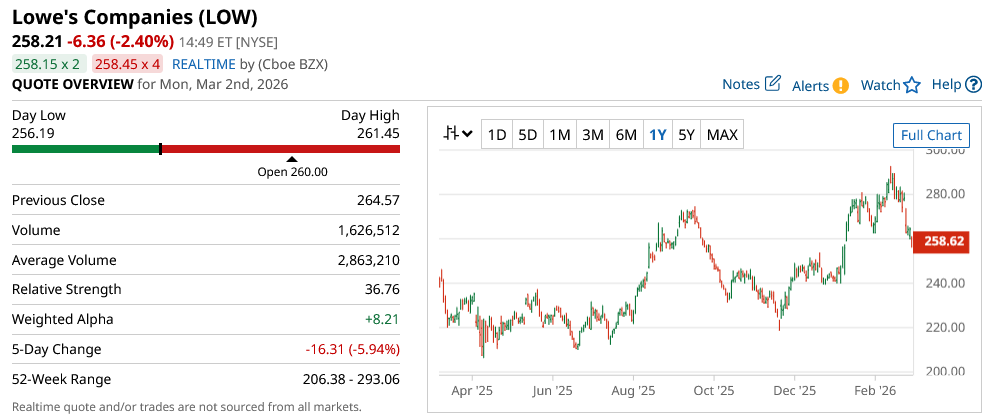The image size is (990, 418).
Task: Select the 1Y chart range
Action: coord(658,135)
